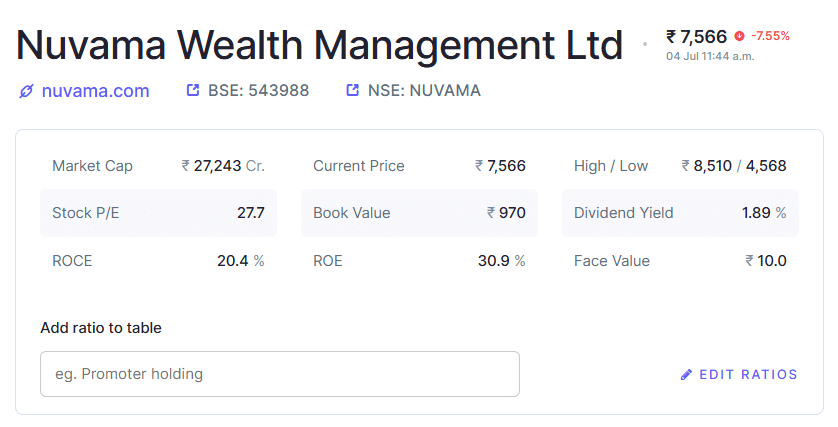
Task: Click the EDIT RATIOS button
Action: click(x=739, y=375)
